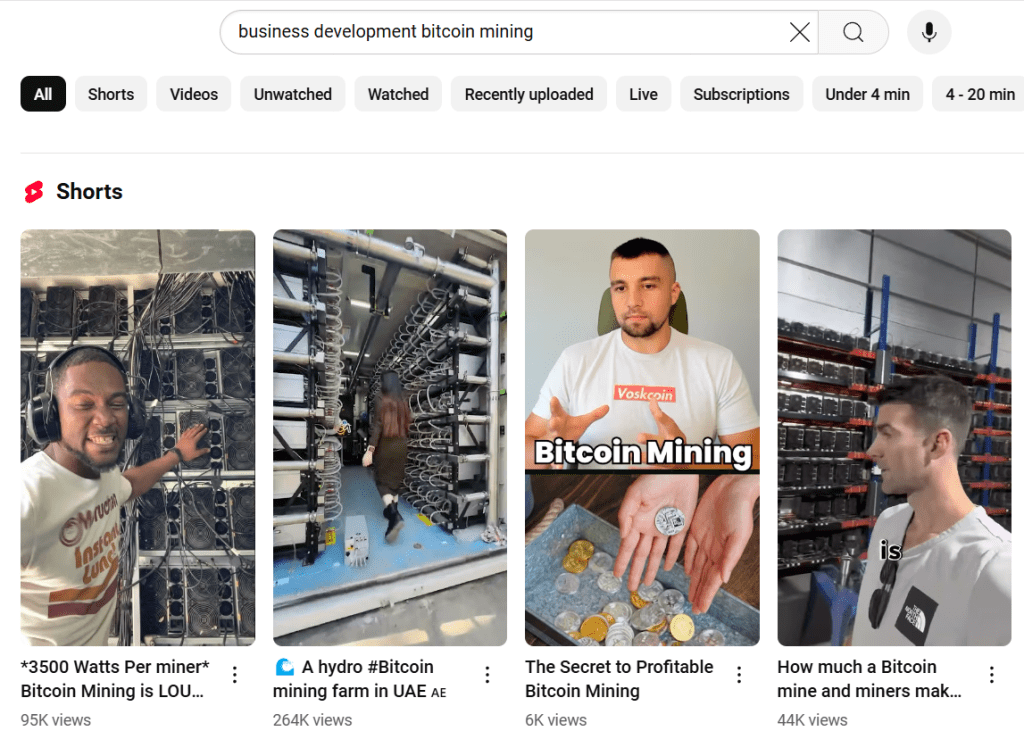Select the Under 4 min duration filter

pyautogui.click(x=867, y=93)
